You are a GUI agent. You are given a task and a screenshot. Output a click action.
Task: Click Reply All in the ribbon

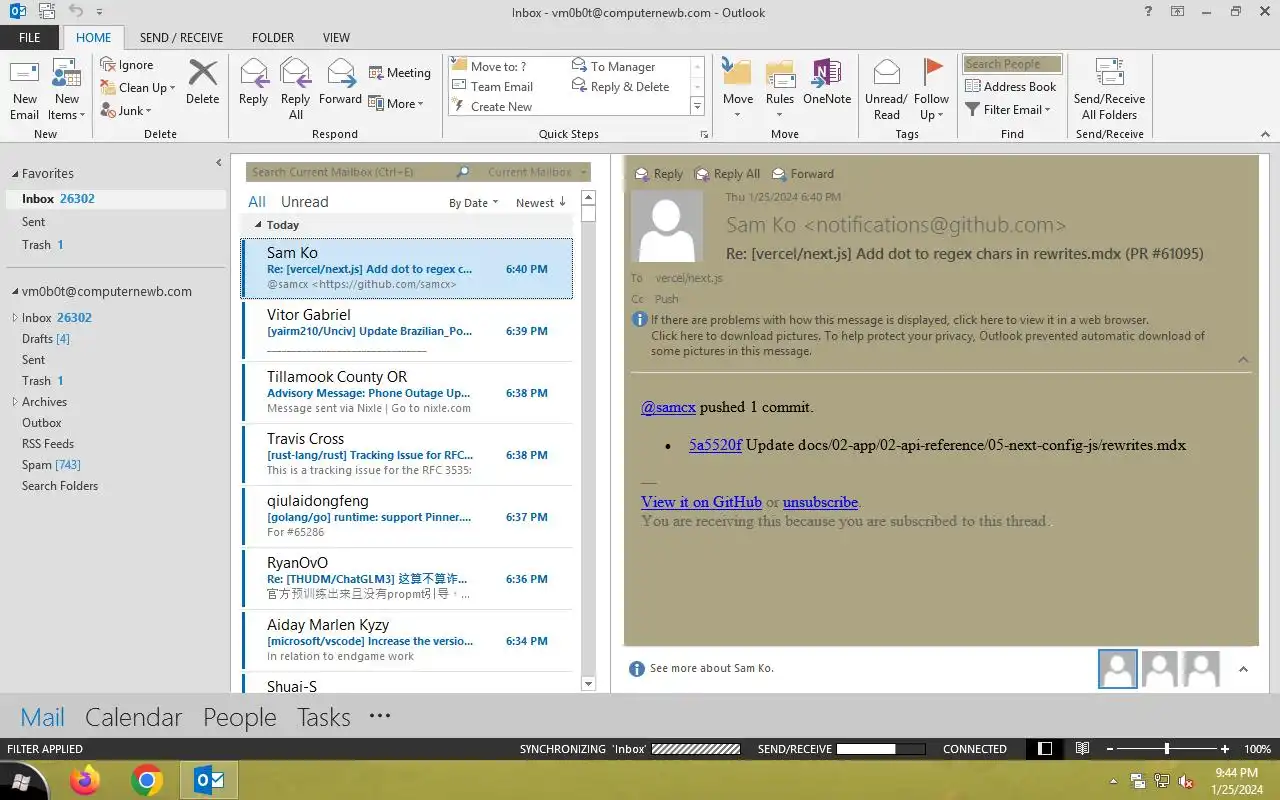coord(296,89)
